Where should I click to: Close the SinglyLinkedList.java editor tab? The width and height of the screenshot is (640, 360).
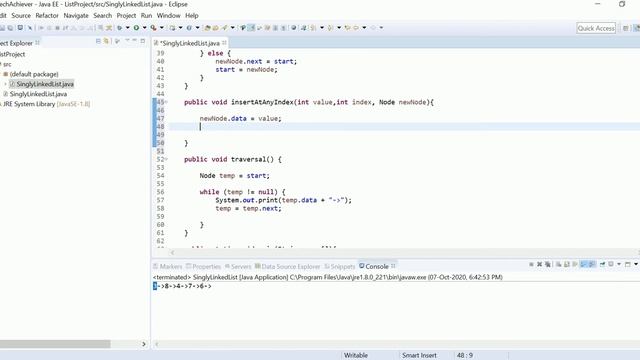pyautogui.click(x=224, y=42)
